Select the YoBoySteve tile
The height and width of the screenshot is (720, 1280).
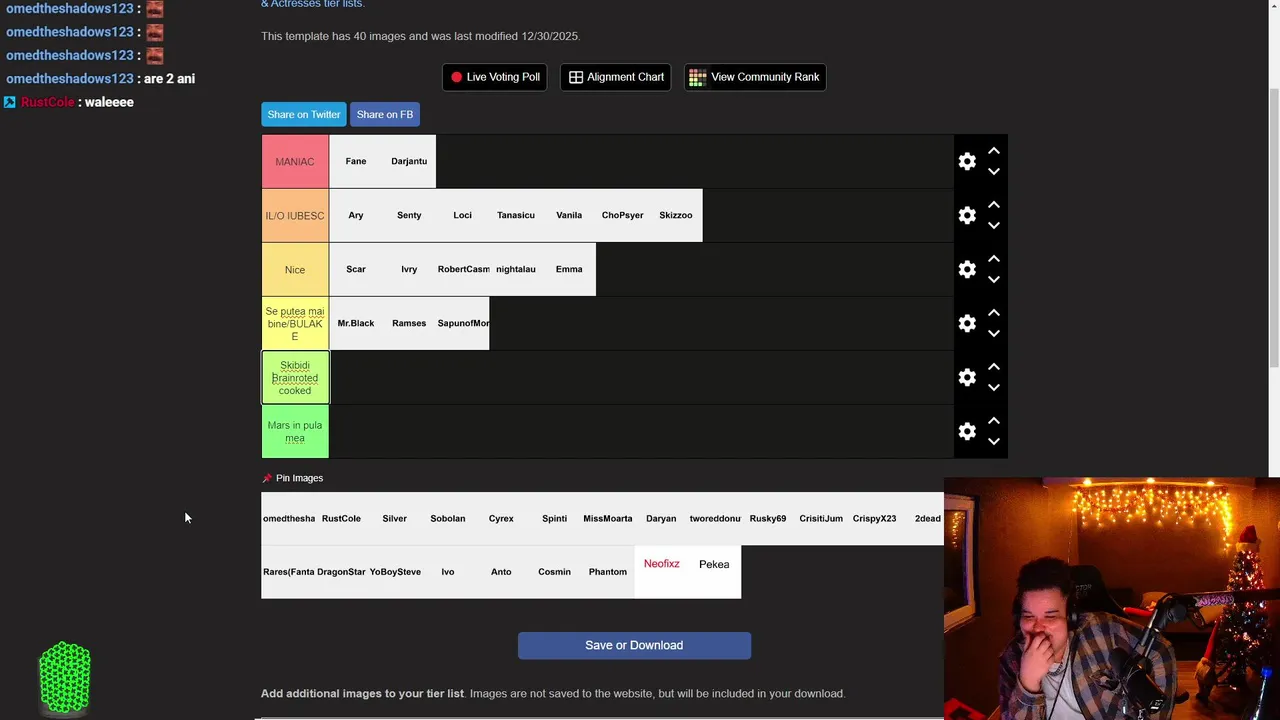coord(395,572)
